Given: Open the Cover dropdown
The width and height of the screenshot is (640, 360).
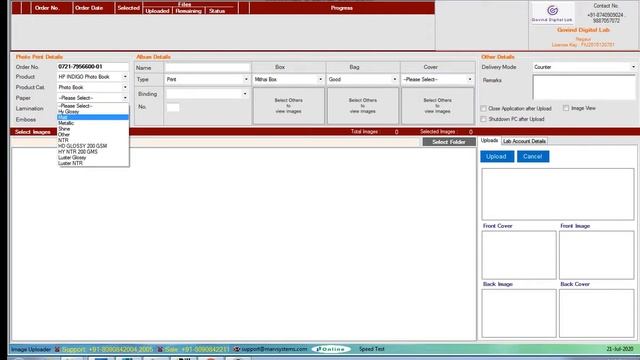Looking at the screenshot, I should pyautogui.click(x=470, y=79).
